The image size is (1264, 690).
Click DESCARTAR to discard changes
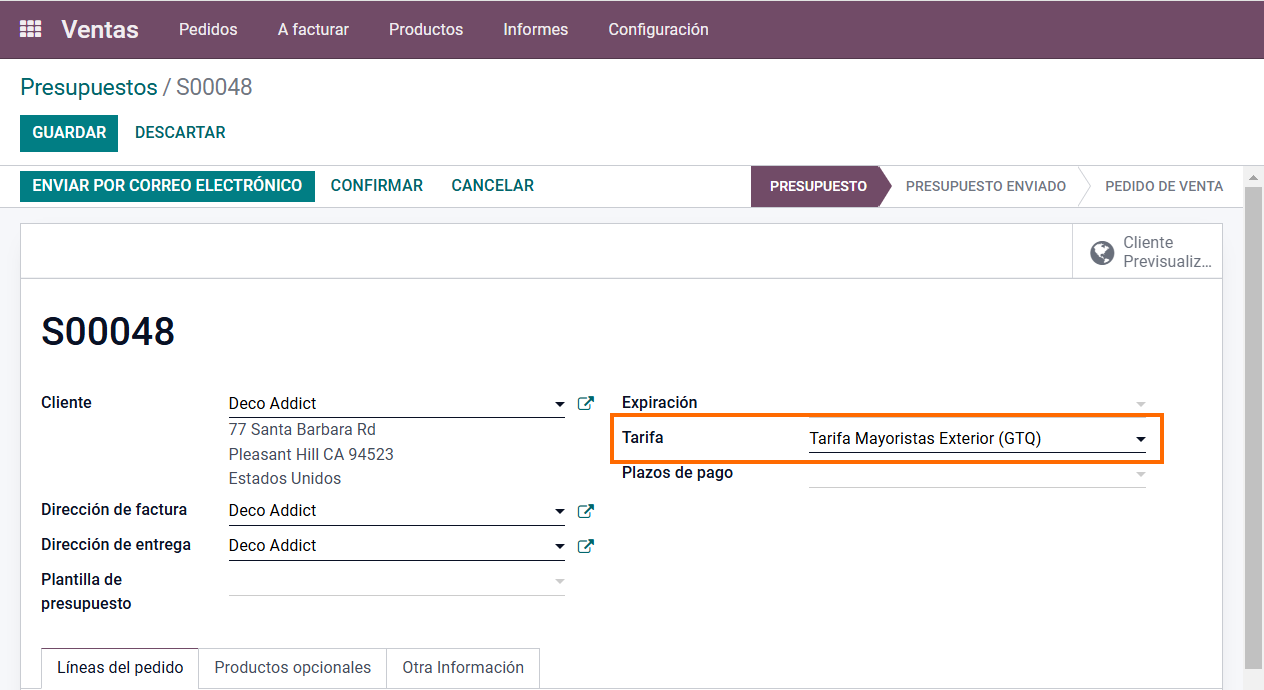(x=180, y=133)
